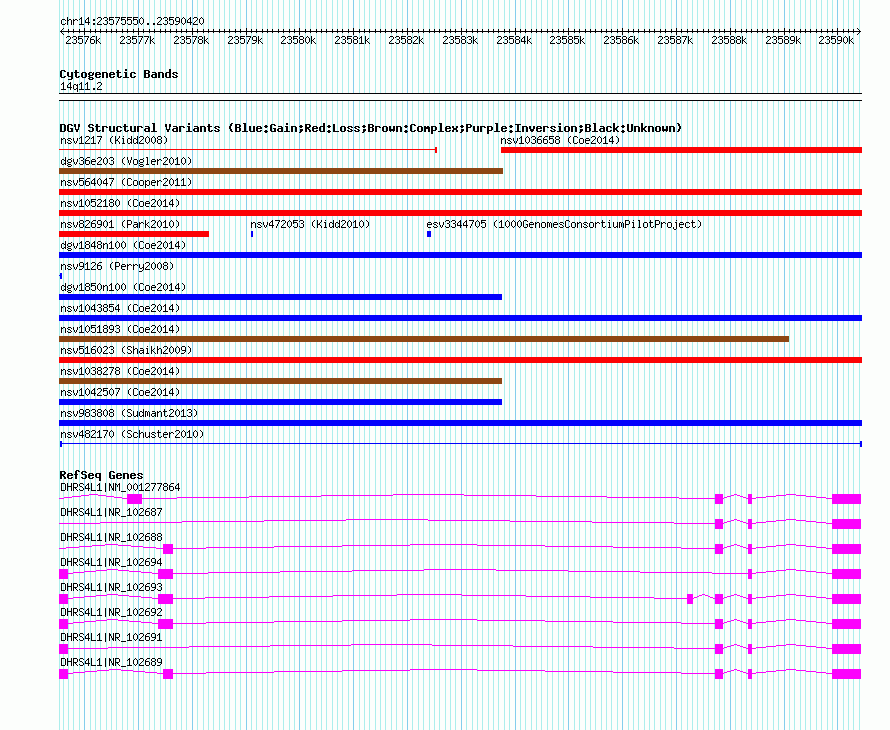Viewport: 890px width, 730px height.
Task: Click the leftmost exon of NR_102691 transcript
Action: [64, 649]
